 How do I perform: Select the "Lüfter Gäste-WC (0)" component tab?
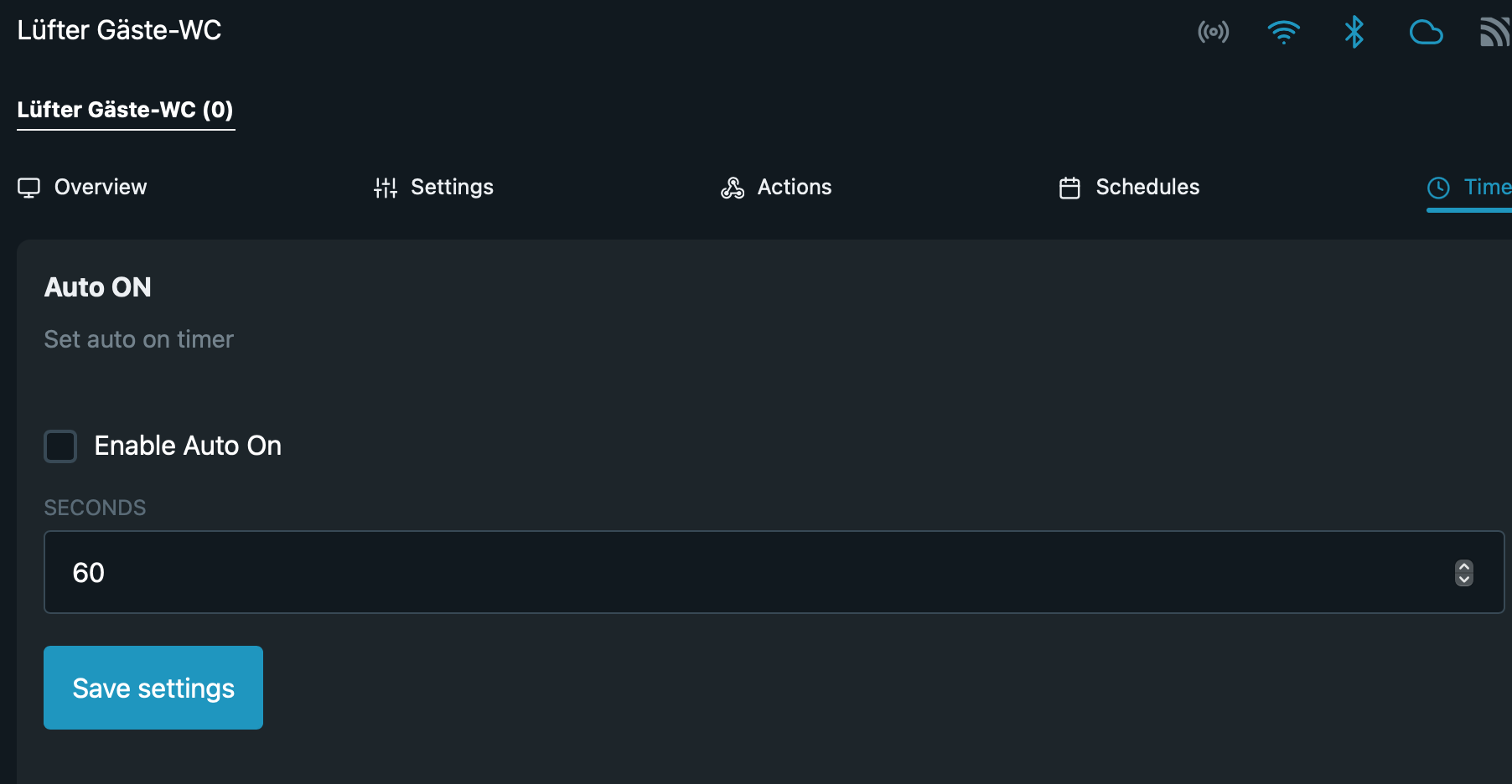pyautogui.click(x=126, y=110)
